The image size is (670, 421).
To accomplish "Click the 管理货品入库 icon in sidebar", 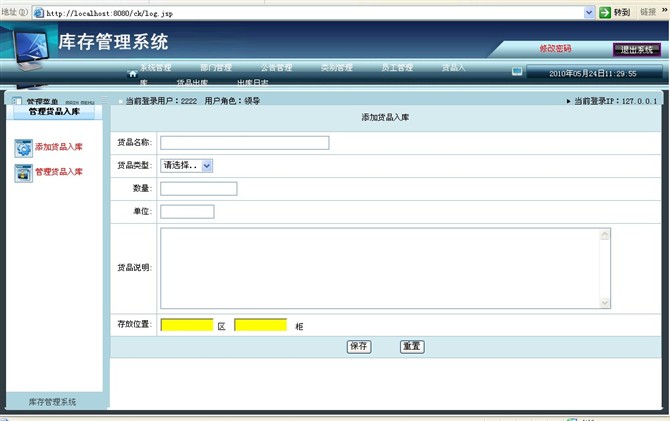I will pos(23,173).
